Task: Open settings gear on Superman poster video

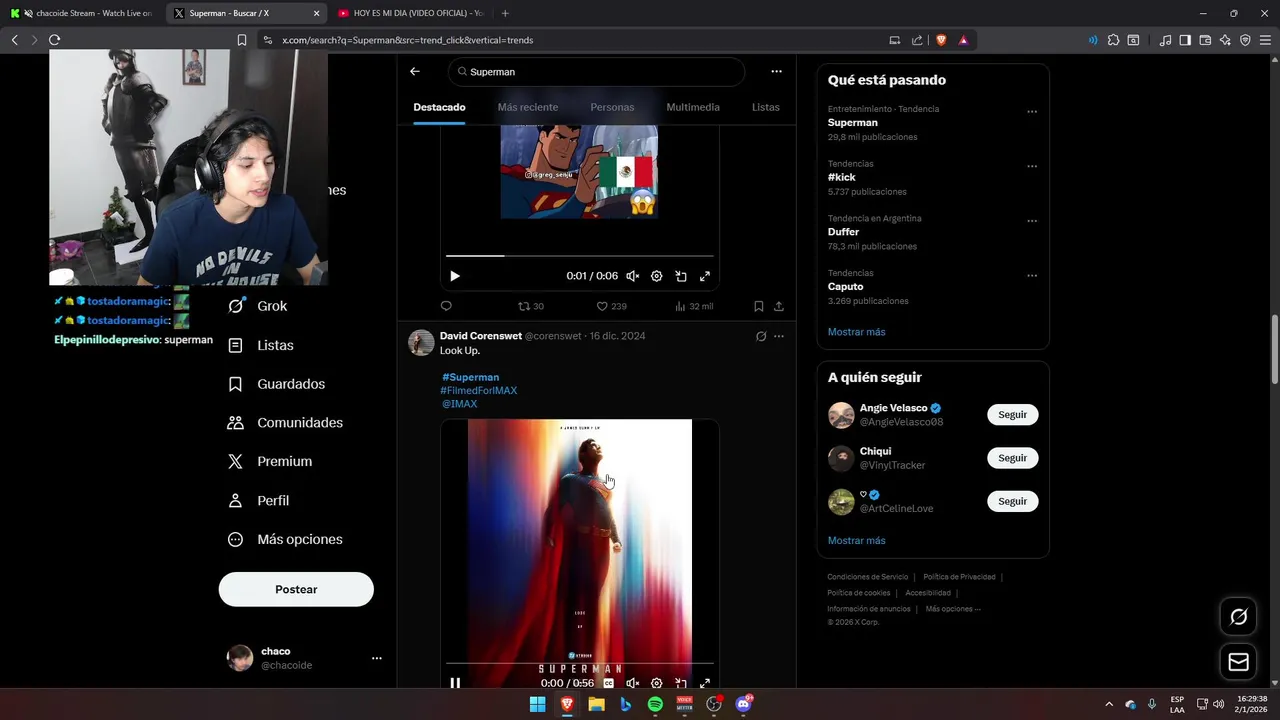Action: coord(657,683)
